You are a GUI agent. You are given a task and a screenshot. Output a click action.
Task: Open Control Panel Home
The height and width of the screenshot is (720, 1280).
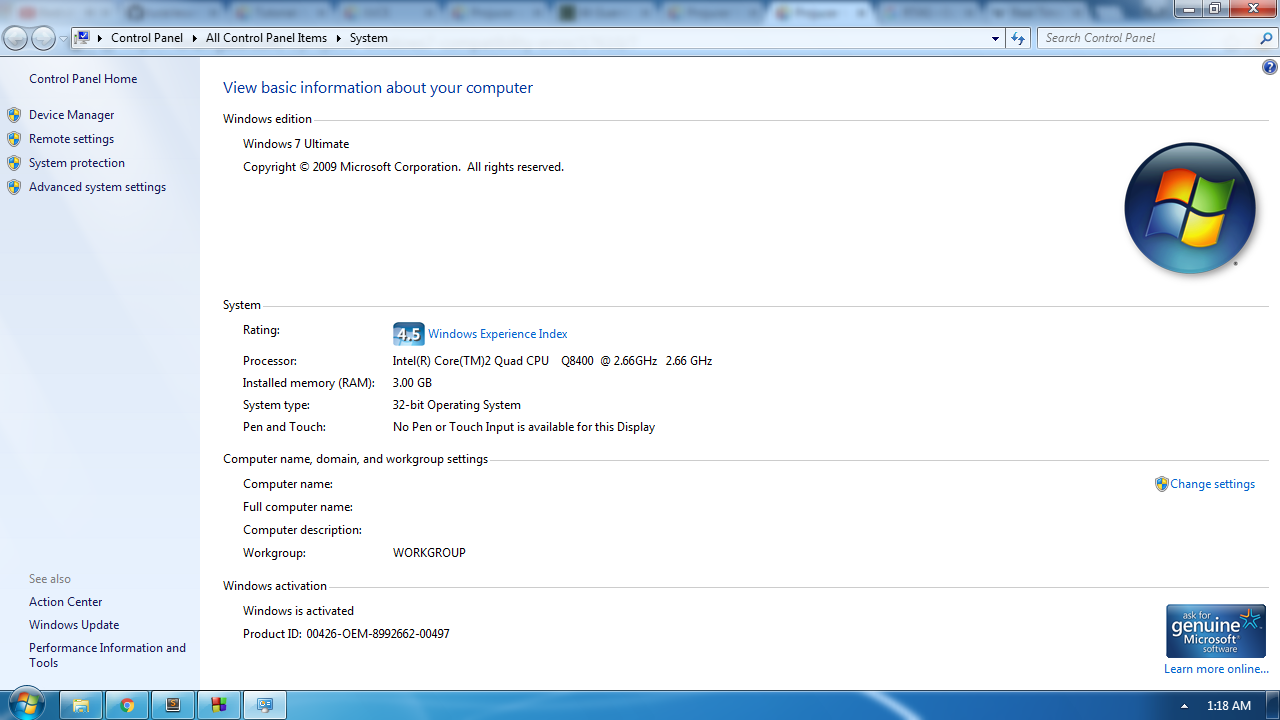[83, 79]
